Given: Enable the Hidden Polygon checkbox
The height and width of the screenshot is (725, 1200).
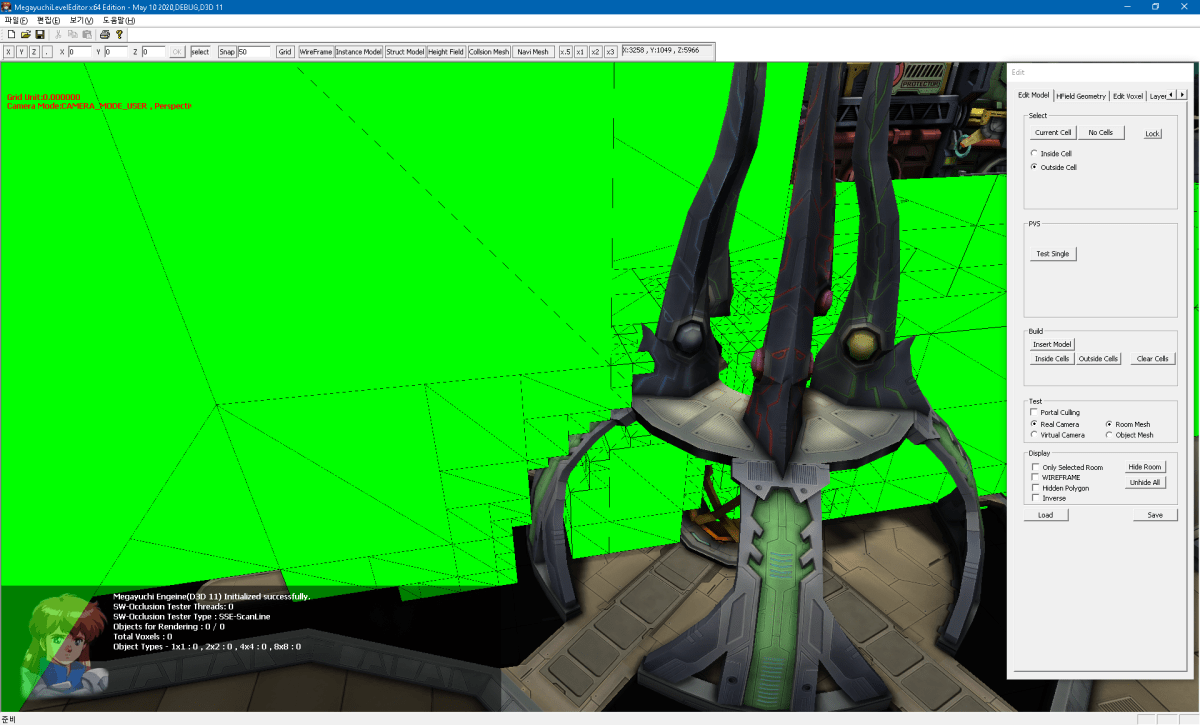Looking at the screenshot, I should pyautogui.click(x=1035, y=488).
